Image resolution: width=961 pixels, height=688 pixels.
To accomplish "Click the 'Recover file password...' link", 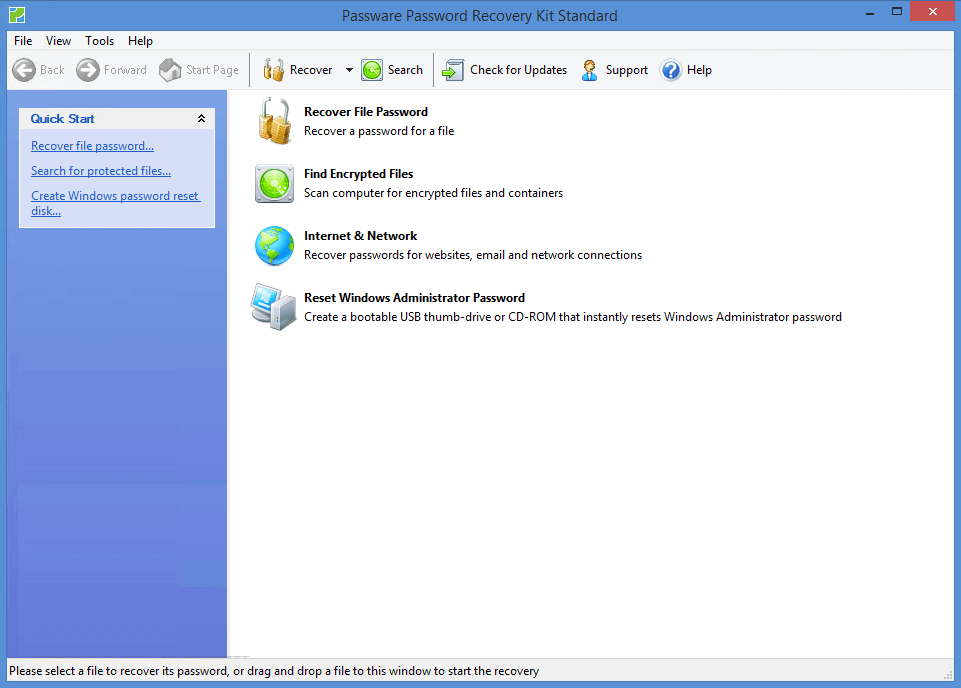I will coord(92,146).
